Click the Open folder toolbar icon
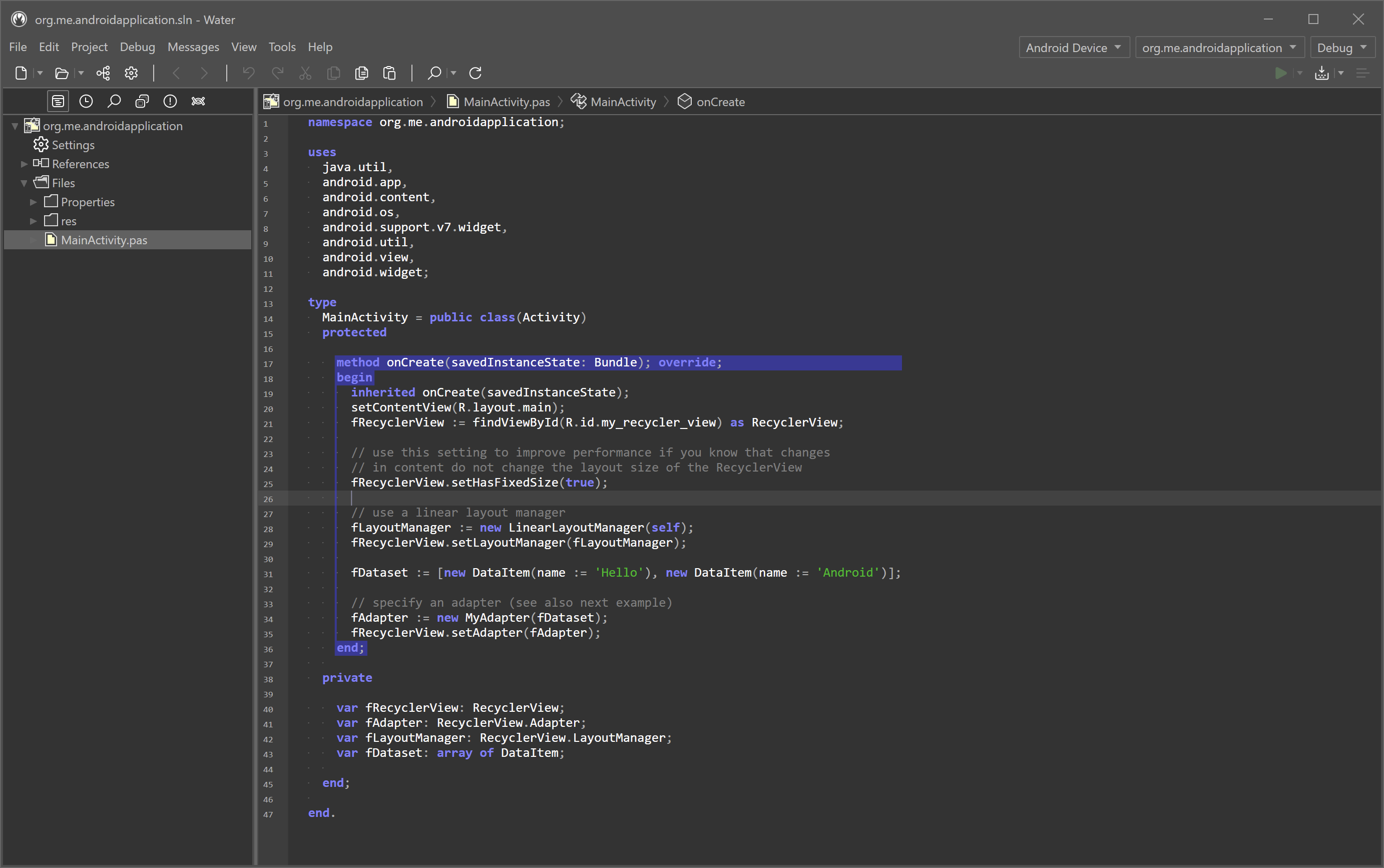Viewport: 1384px width, 868px height. 62,73
